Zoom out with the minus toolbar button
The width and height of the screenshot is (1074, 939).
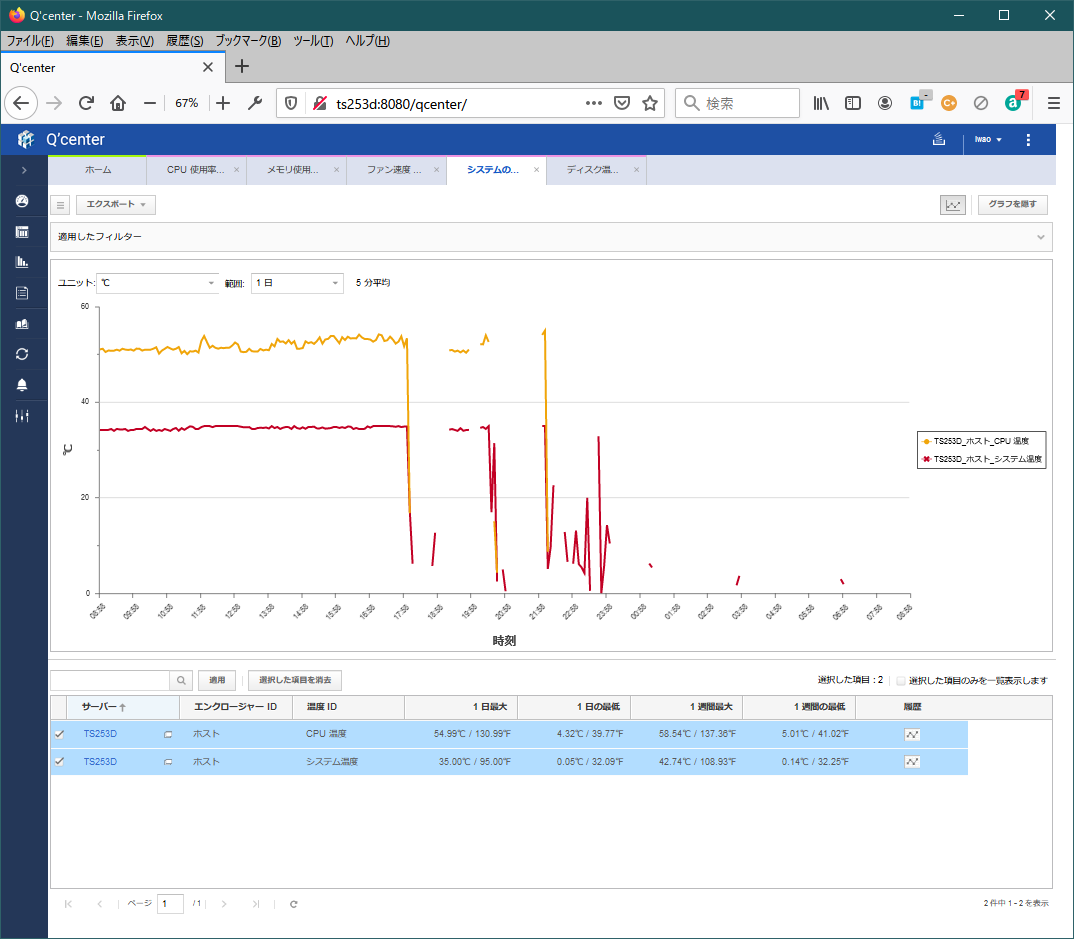click(150, 103)
